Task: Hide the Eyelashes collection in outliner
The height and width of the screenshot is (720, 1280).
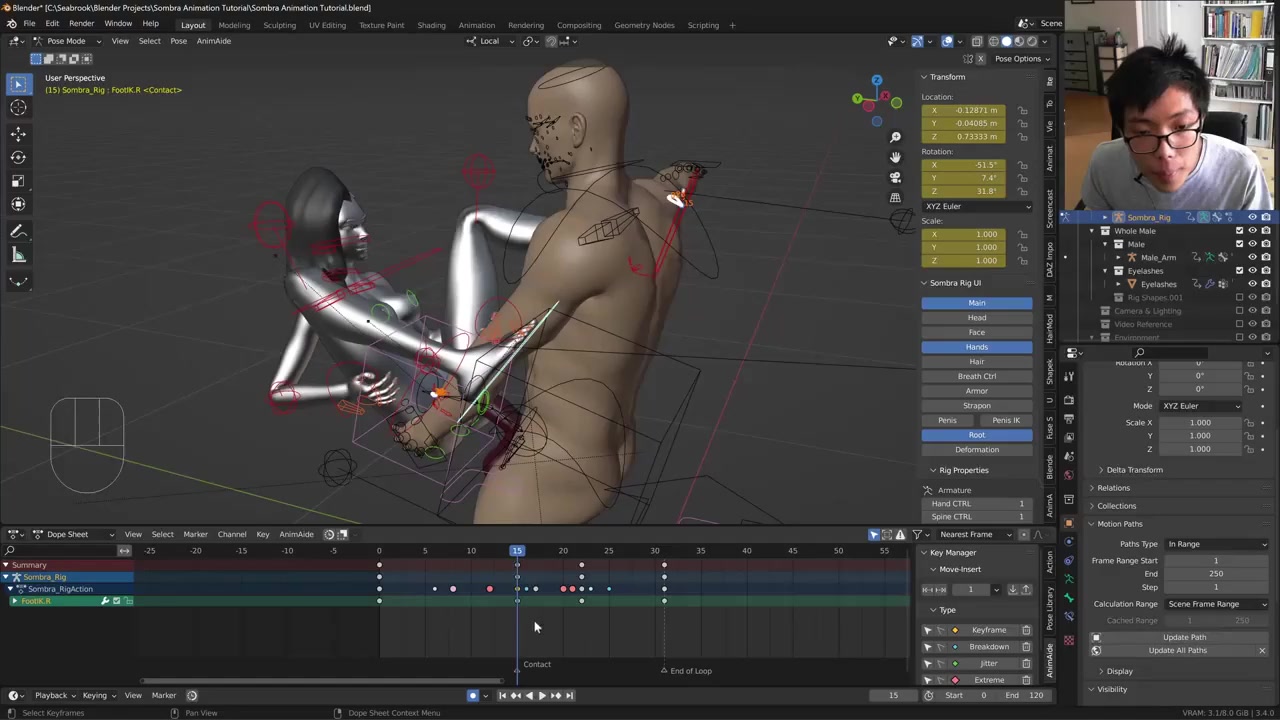Action: pos(1252,271)
